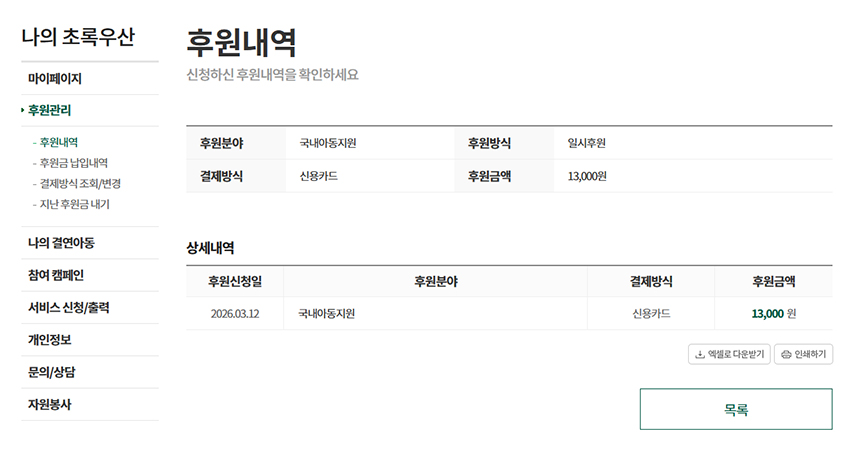Collapse the 후원관리 sidebar section
The width and height of the screenshot is (860, 449).
tap(49, 110)
